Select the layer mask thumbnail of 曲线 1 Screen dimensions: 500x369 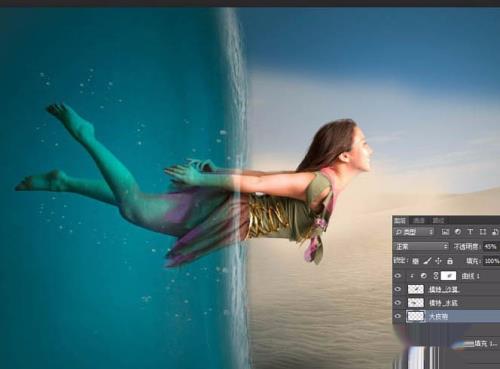pyautogui.click(x=448, y=276)
